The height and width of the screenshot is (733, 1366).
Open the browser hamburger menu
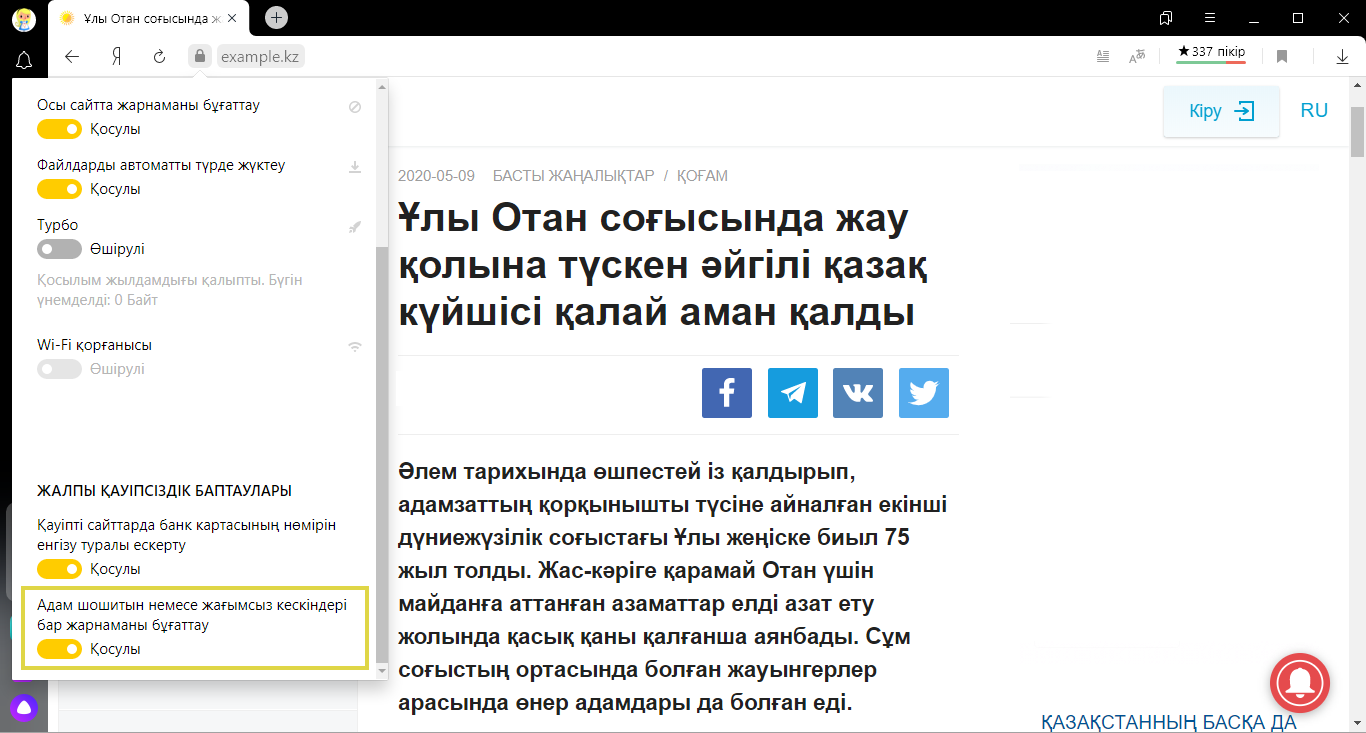1210,18
